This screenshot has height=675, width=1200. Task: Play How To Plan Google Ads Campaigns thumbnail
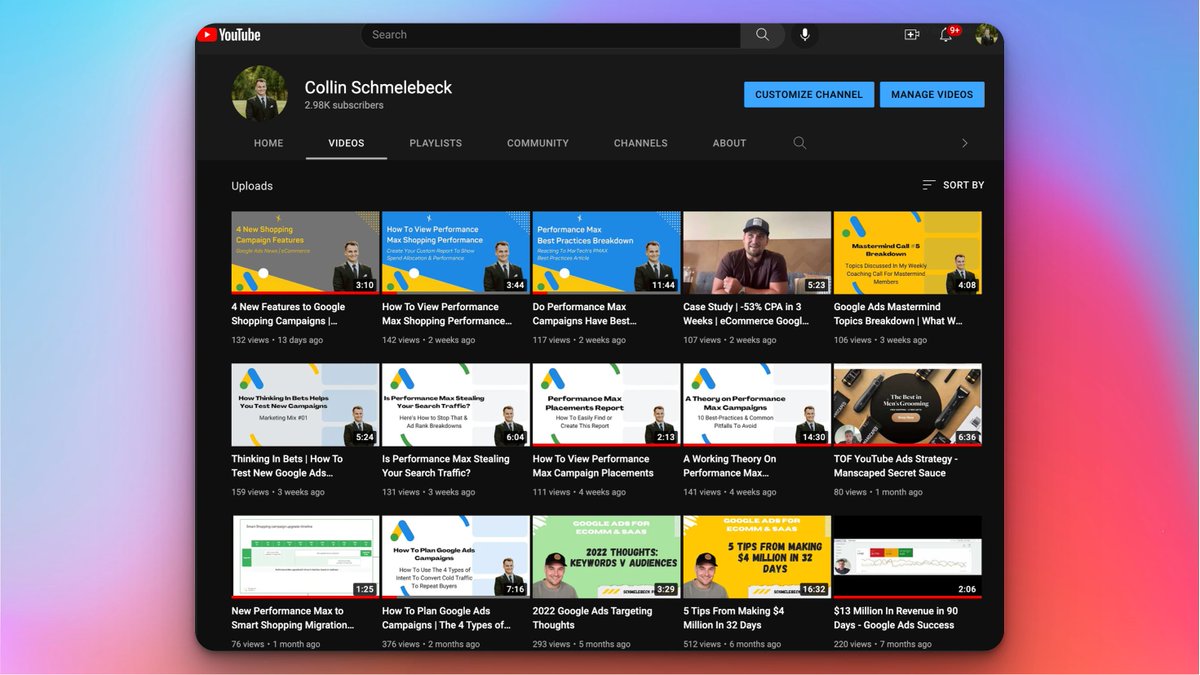456,557
